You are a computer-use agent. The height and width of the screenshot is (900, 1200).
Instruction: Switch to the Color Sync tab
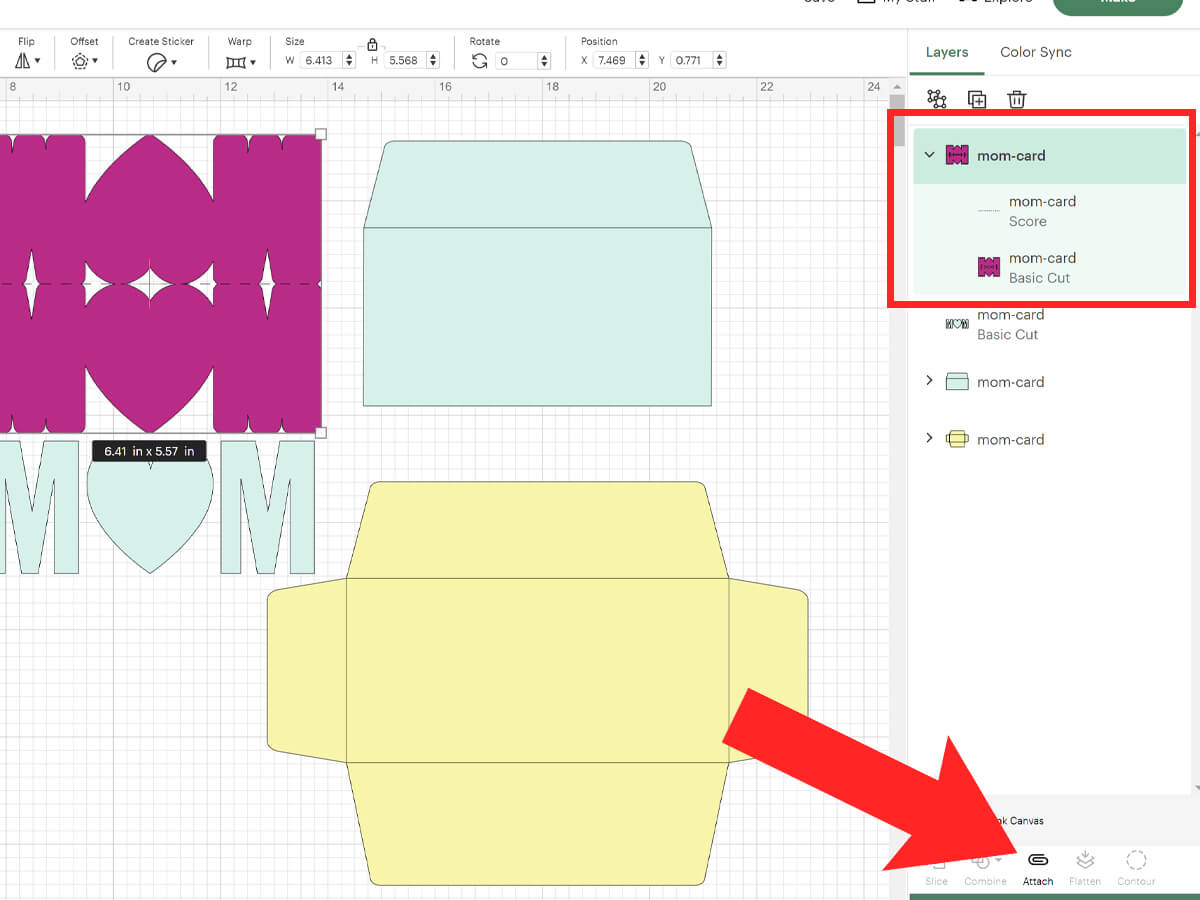tap(1035, 52)
